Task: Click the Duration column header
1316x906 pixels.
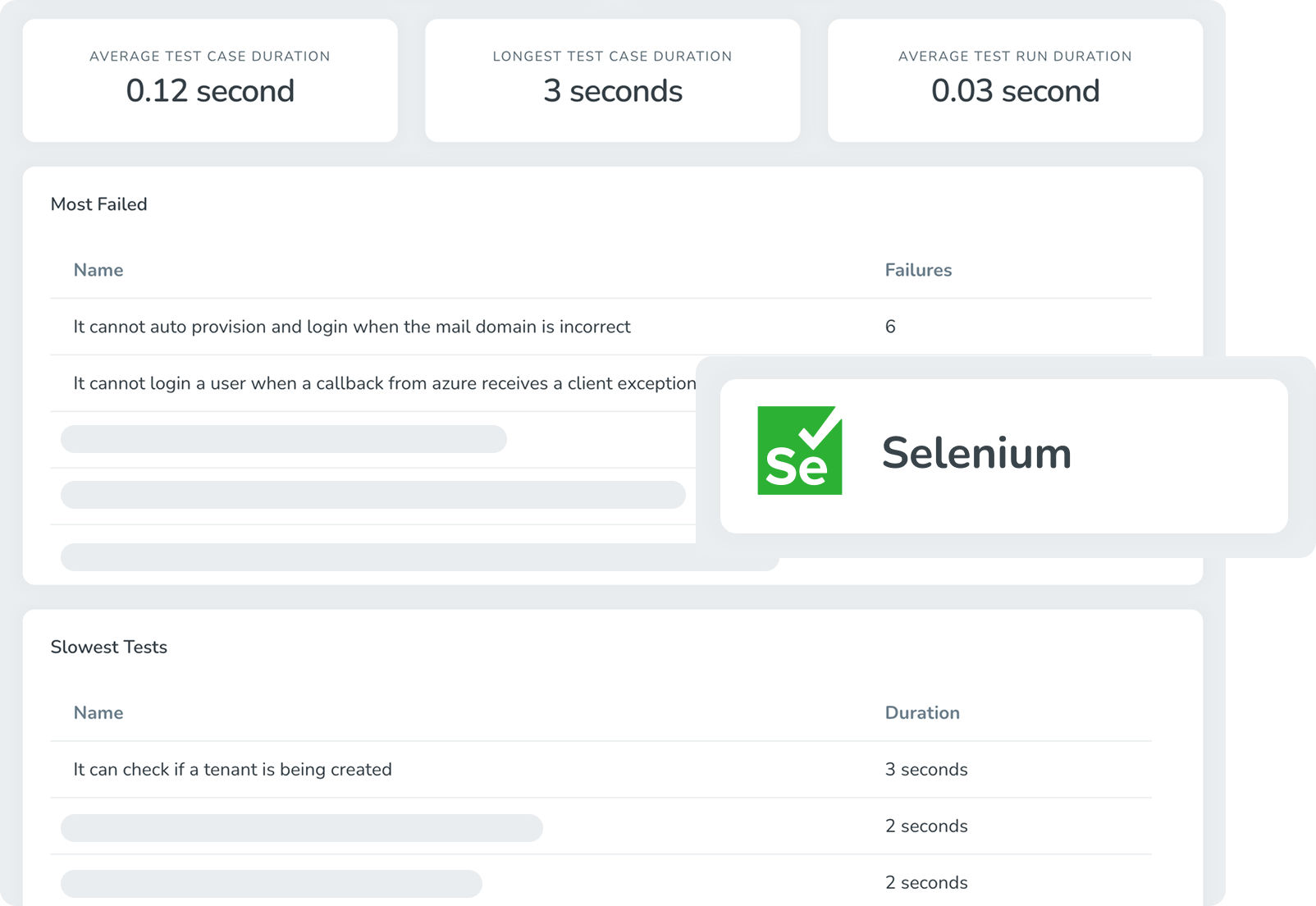Action: 922,712
